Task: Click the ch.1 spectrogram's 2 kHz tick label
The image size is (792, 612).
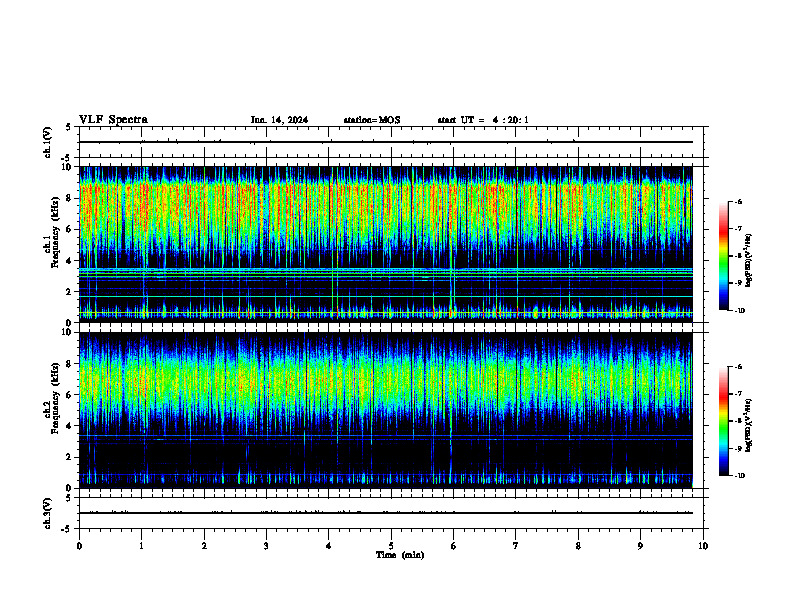Action: click(70, 292)
